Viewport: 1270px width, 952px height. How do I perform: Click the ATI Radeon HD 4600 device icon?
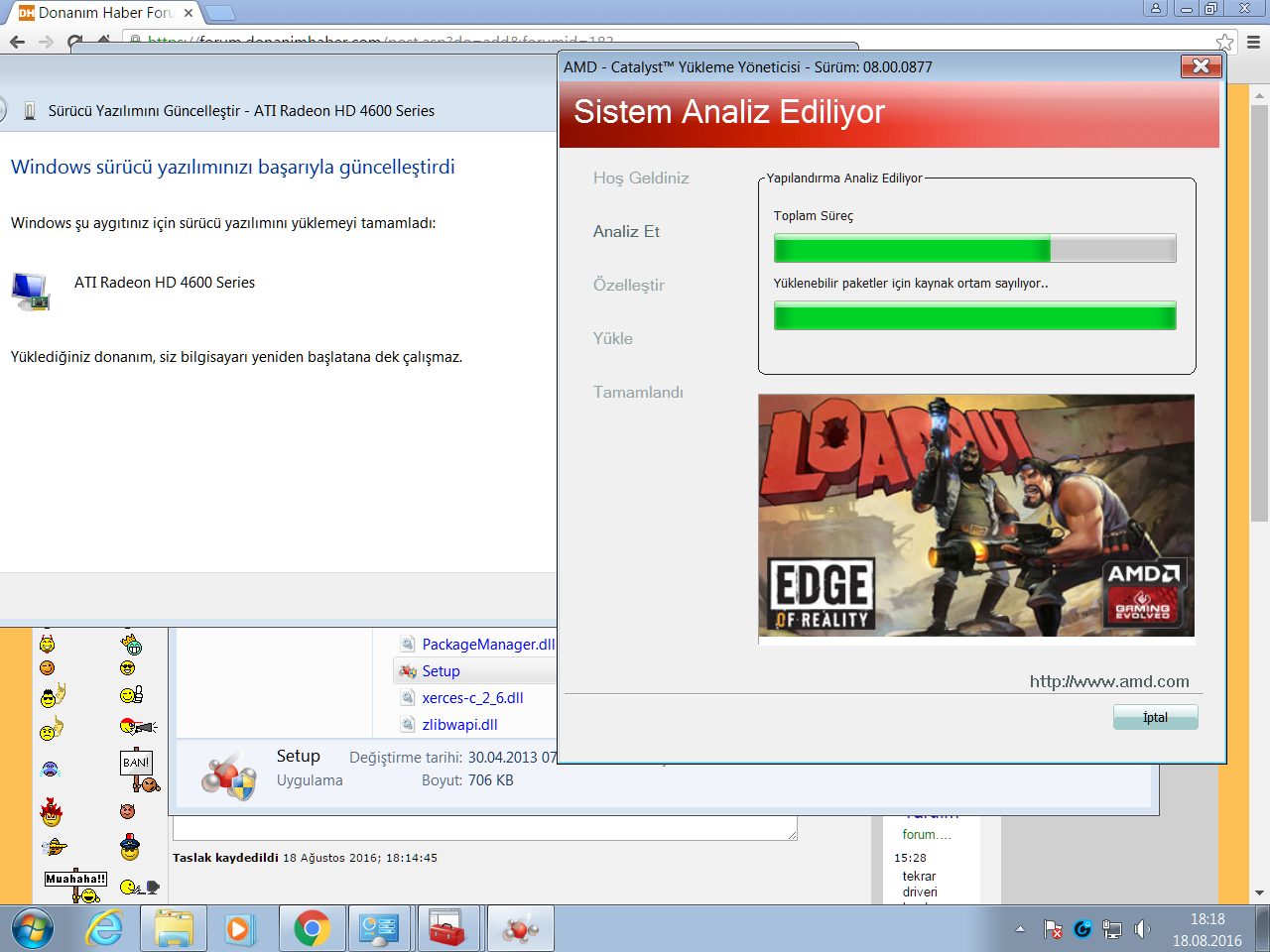tap(31, 292)
